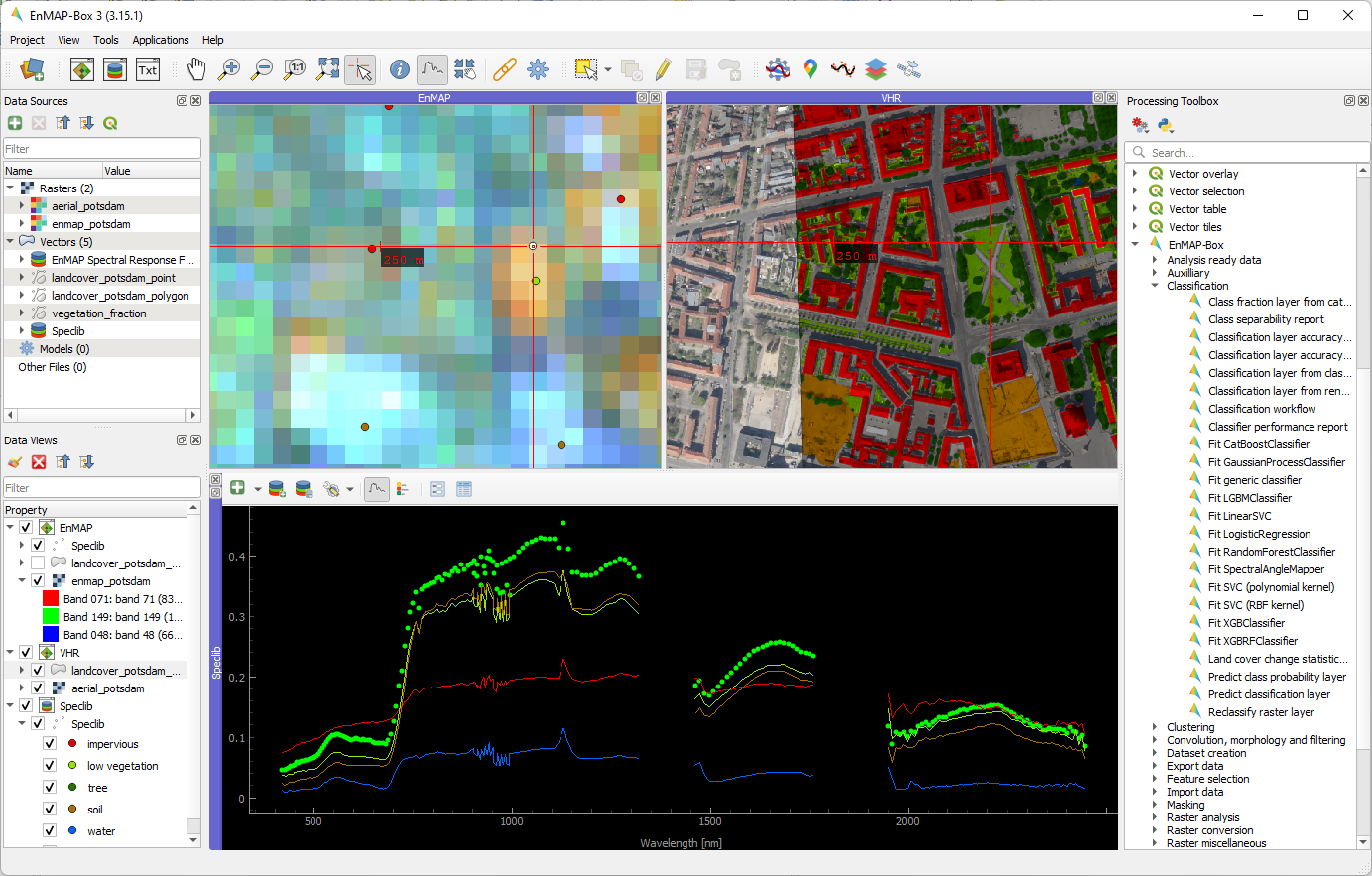Click the broom icon in Data Views
This screenshot has width=1372, height=876.
coord(15,462)
